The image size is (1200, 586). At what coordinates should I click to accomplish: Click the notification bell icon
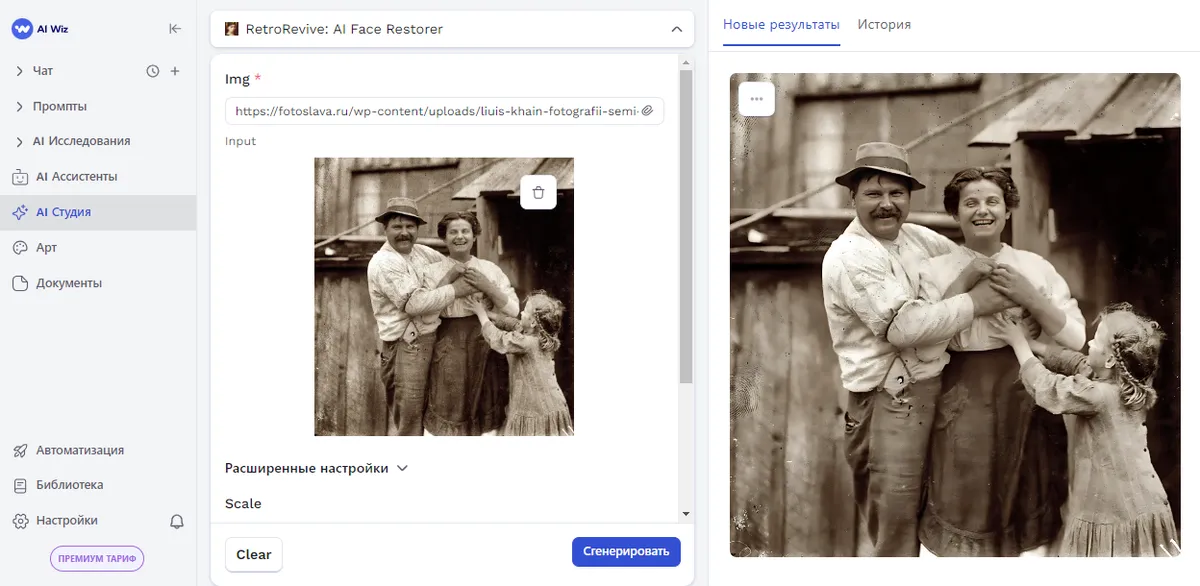click(x=176, y=520)
